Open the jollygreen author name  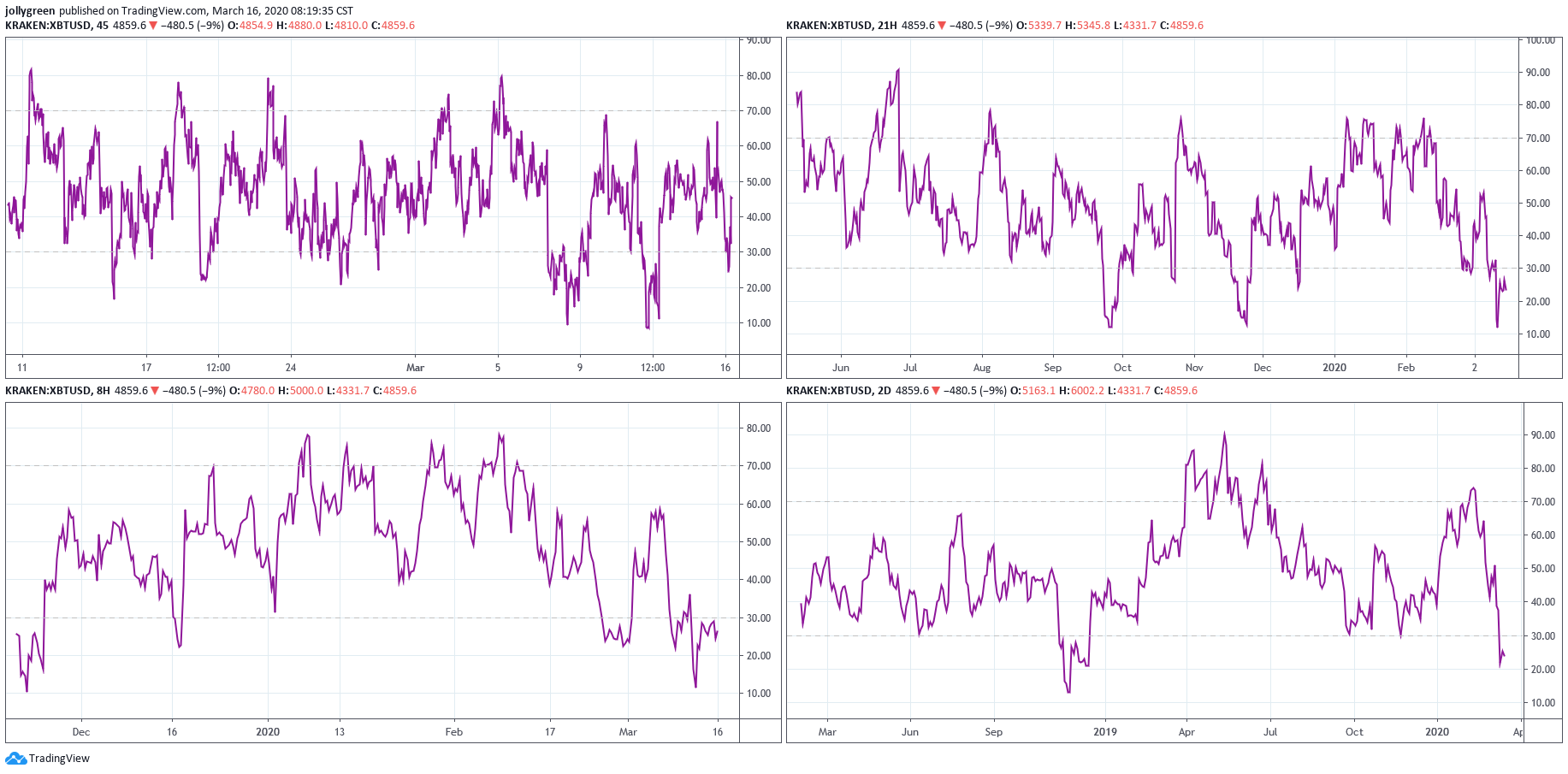(x=30, y=11)
